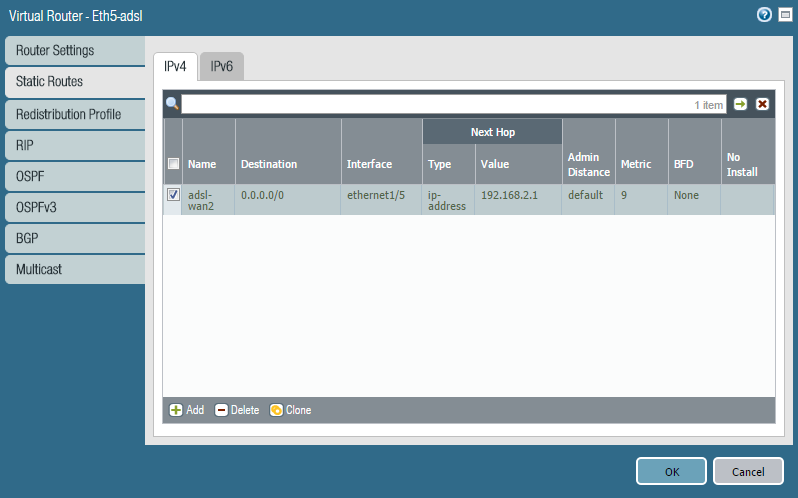798x498 pixels.
Task: Open the BGP section
Action: (75, 239)
